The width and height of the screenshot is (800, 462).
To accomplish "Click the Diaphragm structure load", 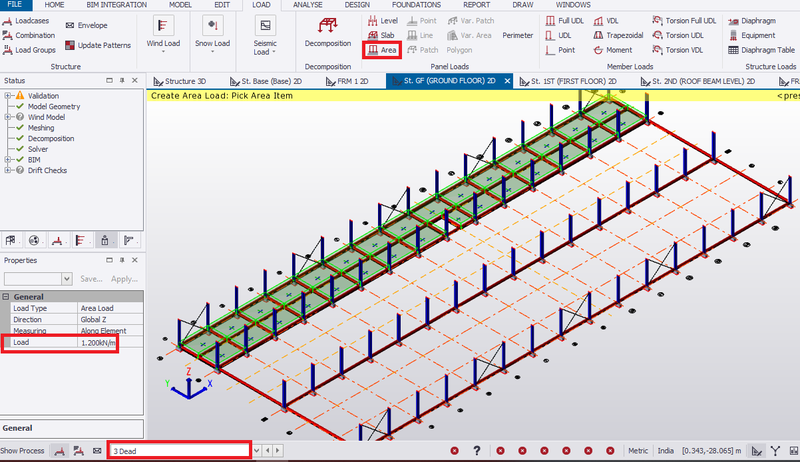I will coord(752,21).
